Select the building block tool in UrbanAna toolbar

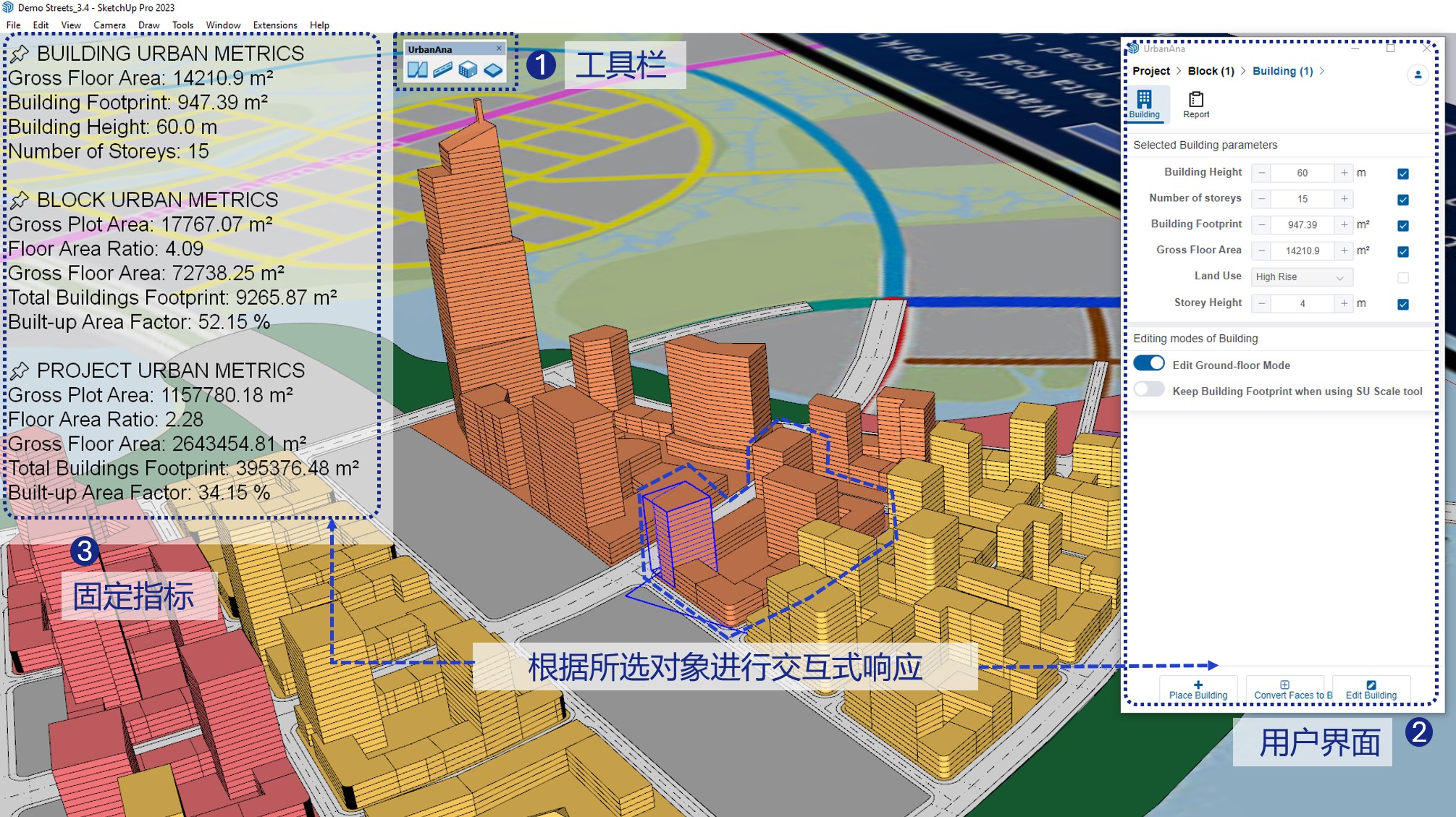[468, 70]
